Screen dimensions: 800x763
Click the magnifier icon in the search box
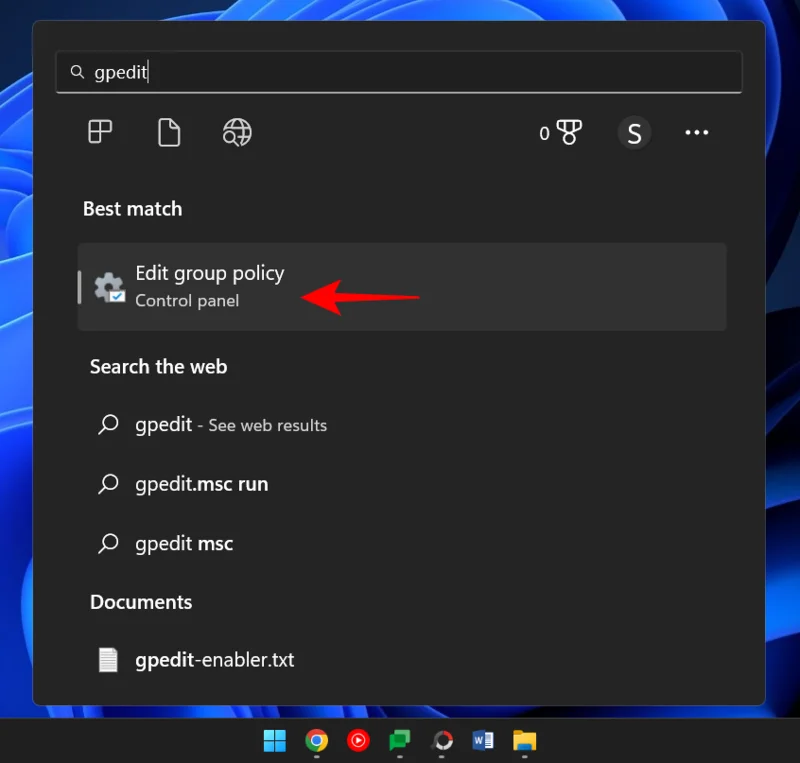tap(77, 71)
